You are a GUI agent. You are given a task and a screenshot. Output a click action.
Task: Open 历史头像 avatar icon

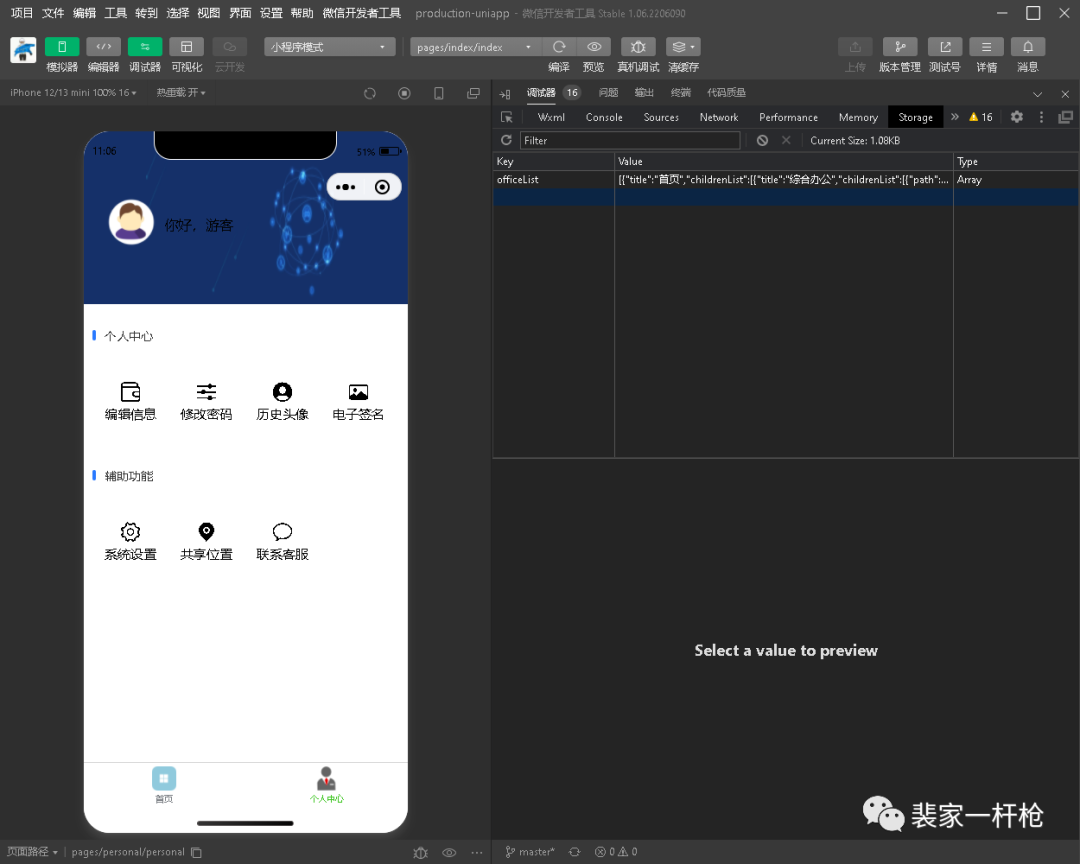(x=282, y=392)
